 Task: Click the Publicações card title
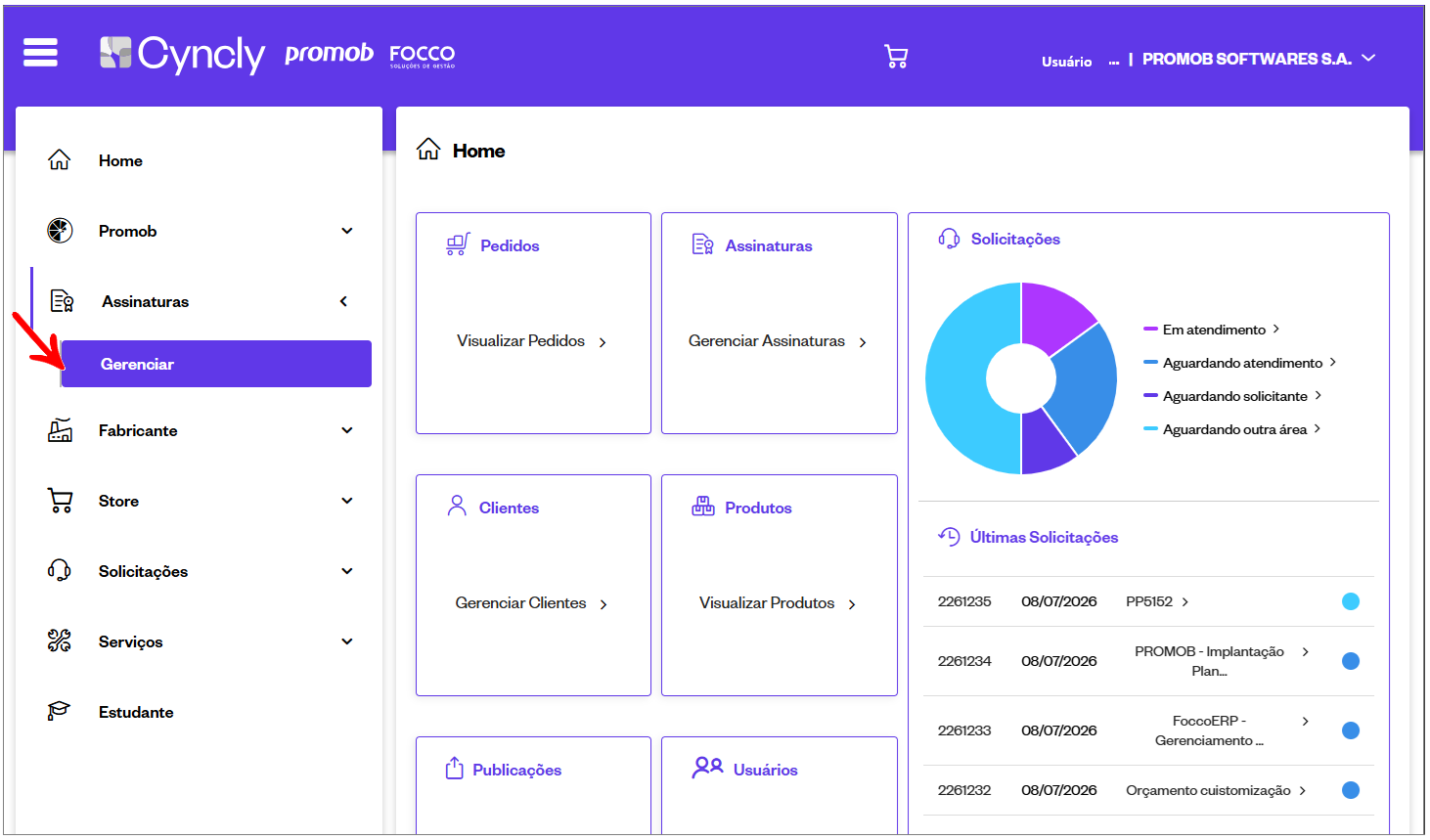pyautogui.click(x=517, y=771)
